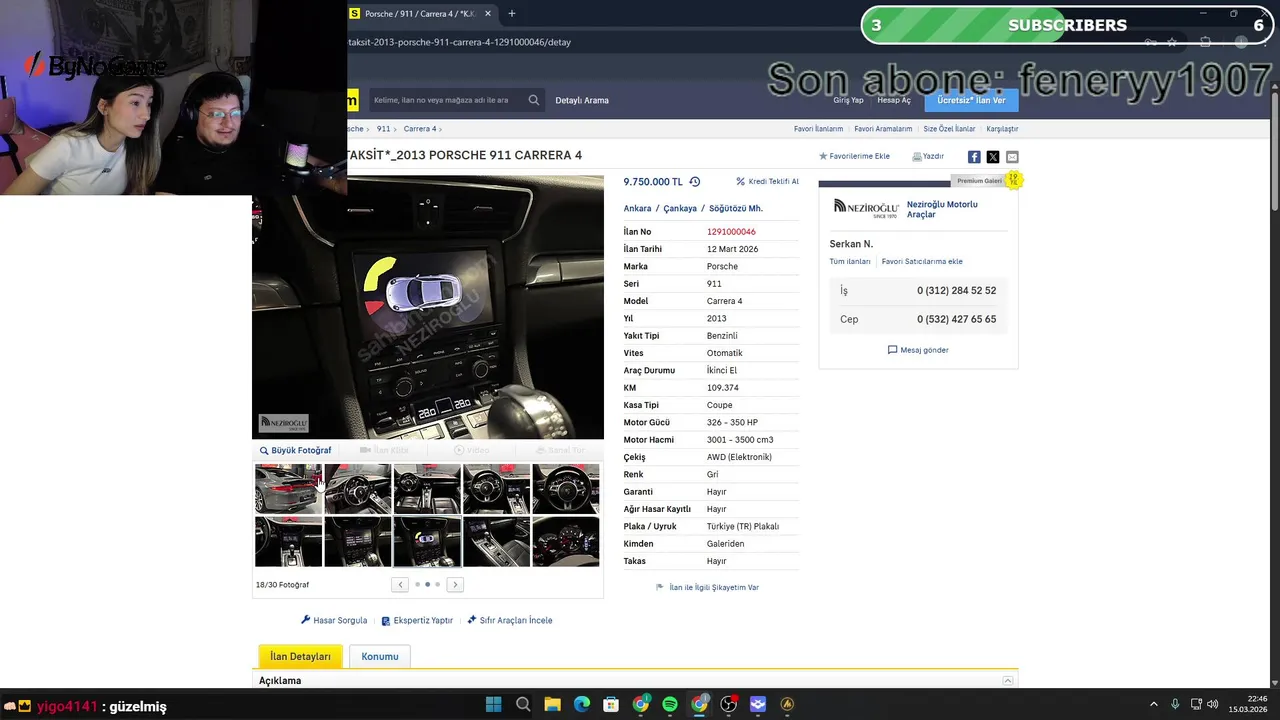Open Spotify from taskbar

[670, 704]
